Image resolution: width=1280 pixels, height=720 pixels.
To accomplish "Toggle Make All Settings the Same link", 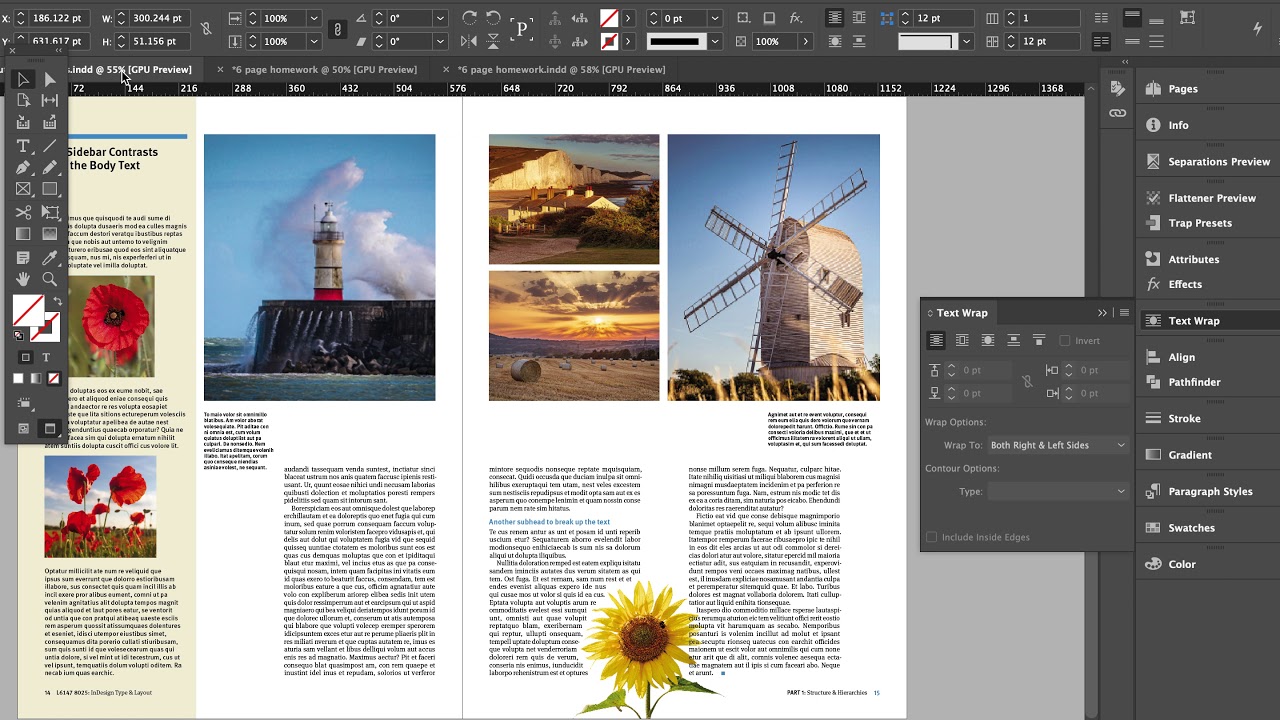I will [x=1027, y=381].
